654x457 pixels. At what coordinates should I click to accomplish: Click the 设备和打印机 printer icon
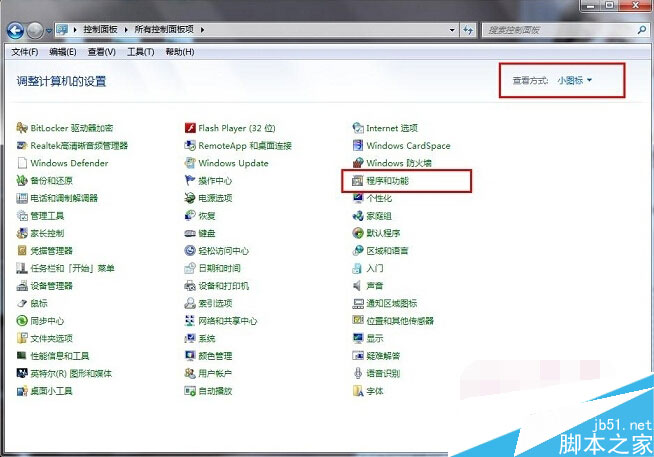(190, 286)
